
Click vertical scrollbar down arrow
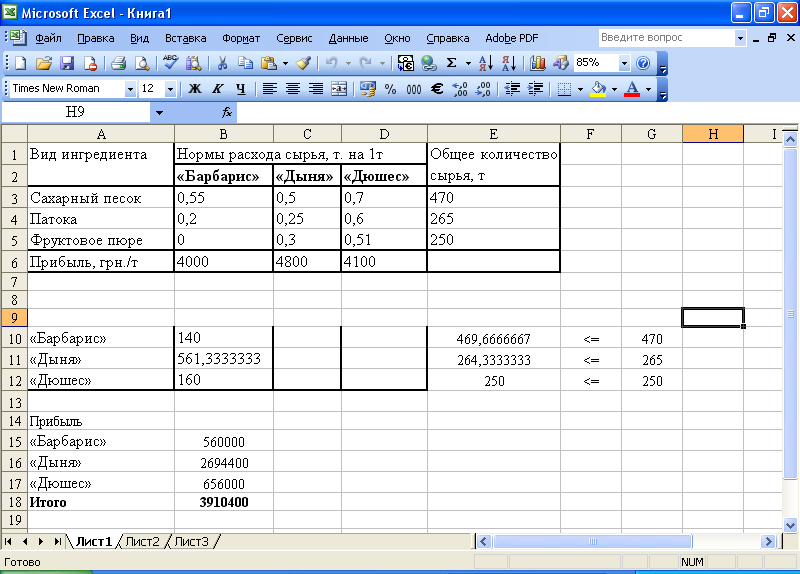coord(790,525)
